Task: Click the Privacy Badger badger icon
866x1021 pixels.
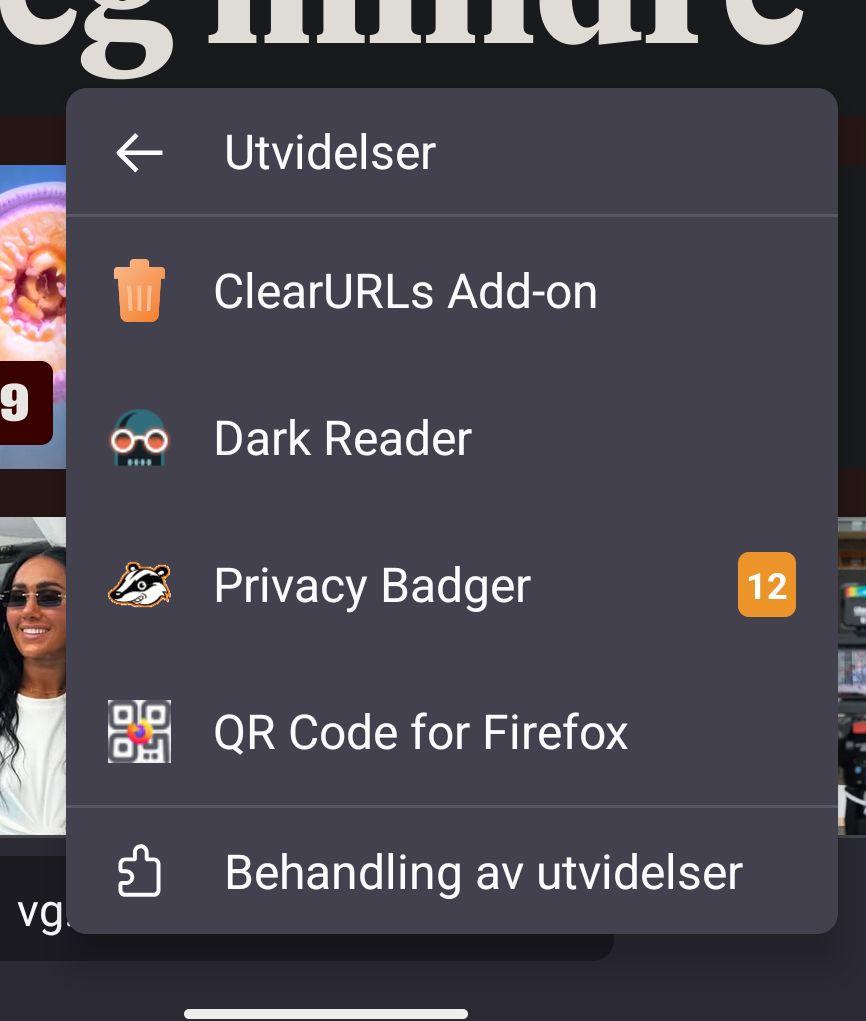Action: click(x=139, y=585)
